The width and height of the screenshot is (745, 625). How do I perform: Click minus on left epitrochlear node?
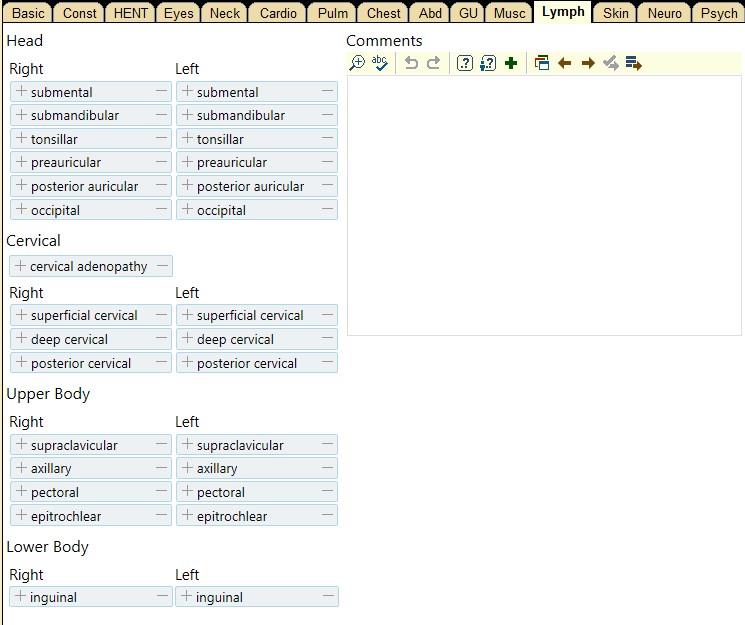[x=327, y=516]
